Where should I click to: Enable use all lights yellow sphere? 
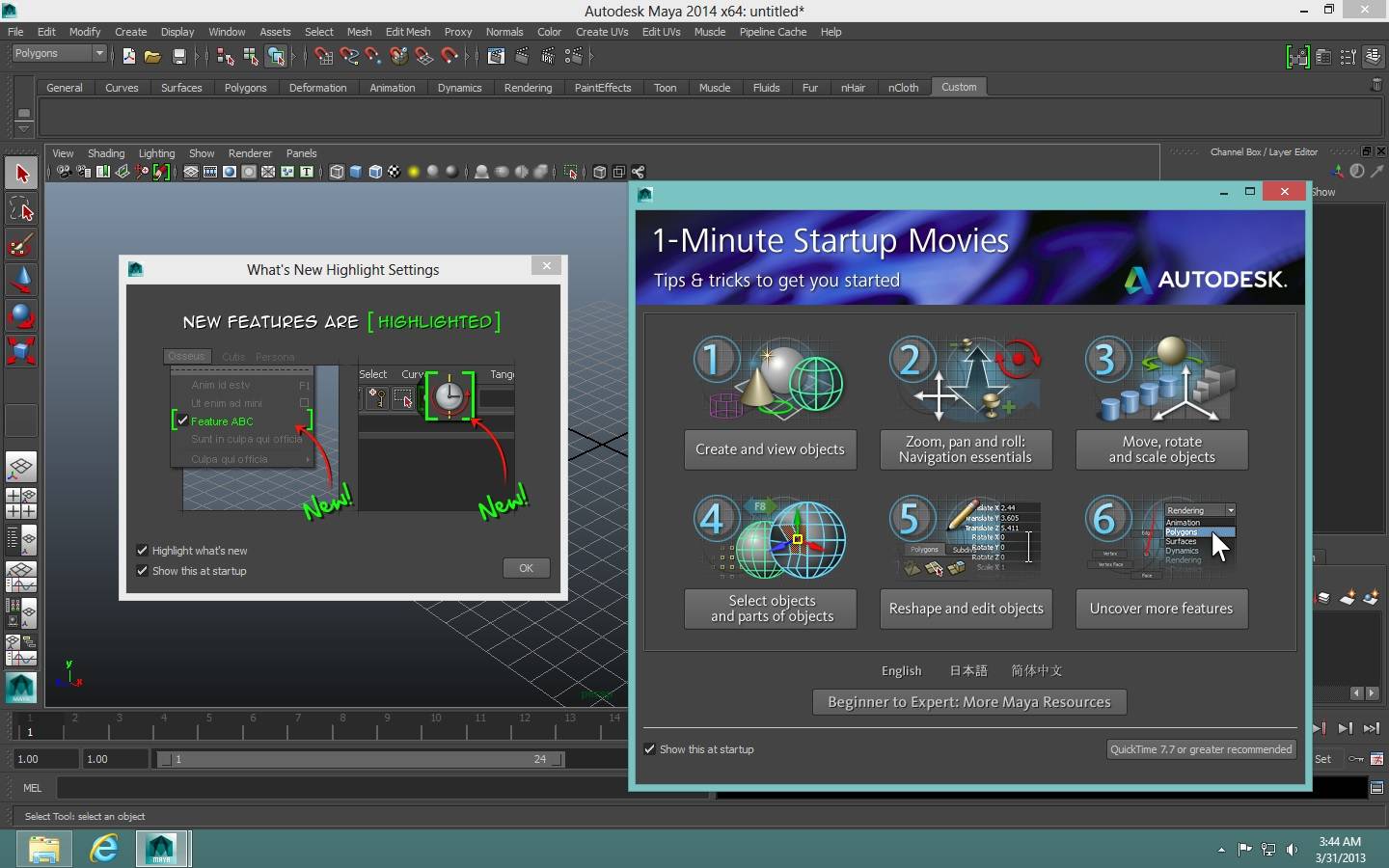[414, 173]
